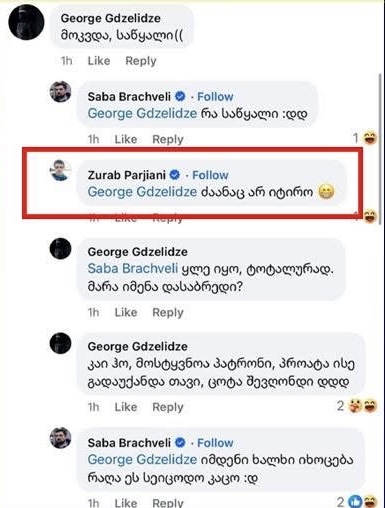Follow Saba Brachveli from the last reply

(x=215, y=443)
